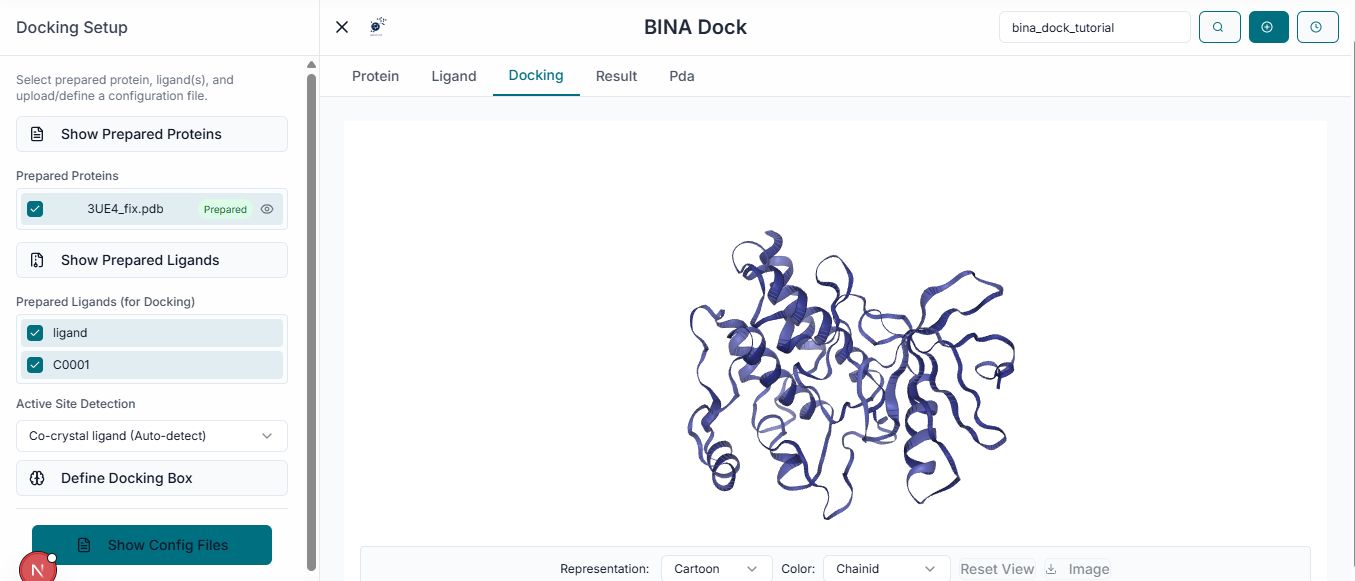The image size is (1355, 581).
Task: Edit the bina_dock_tutorial name field
Action: 1094,28
